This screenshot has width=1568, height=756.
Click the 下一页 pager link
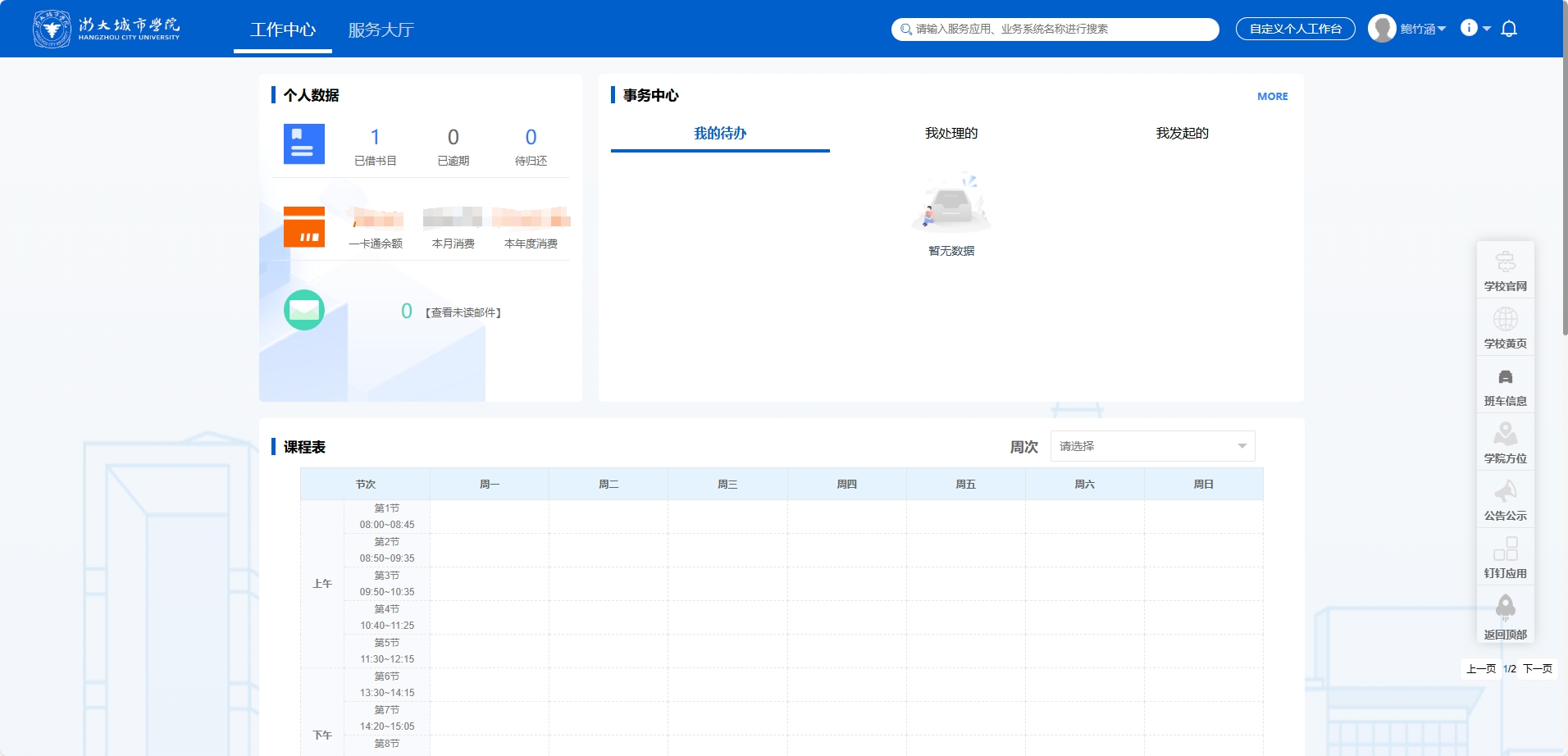[x=1538, y=669]
